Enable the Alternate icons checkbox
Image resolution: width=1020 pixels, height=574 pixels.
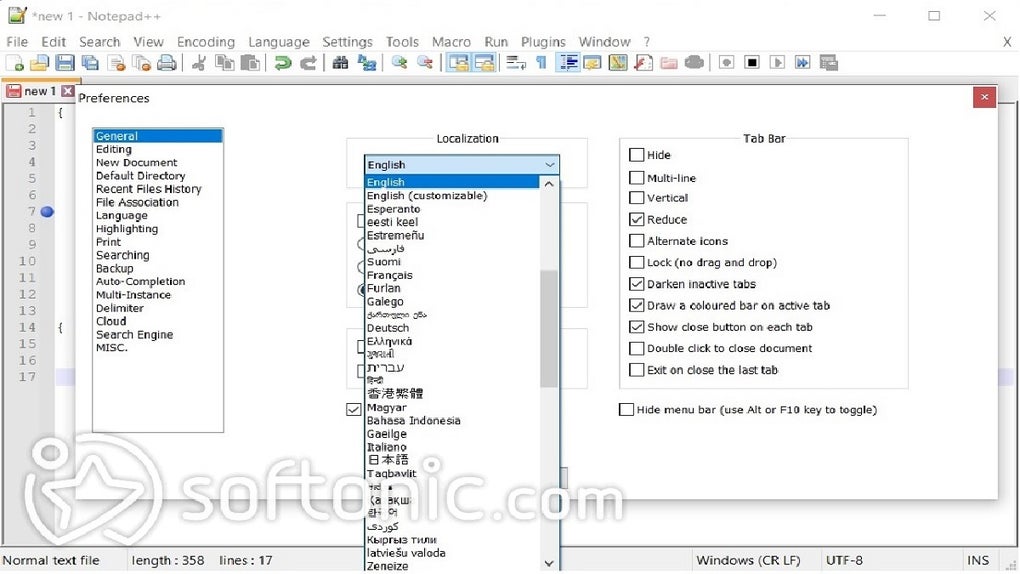(x=637, y=241)
